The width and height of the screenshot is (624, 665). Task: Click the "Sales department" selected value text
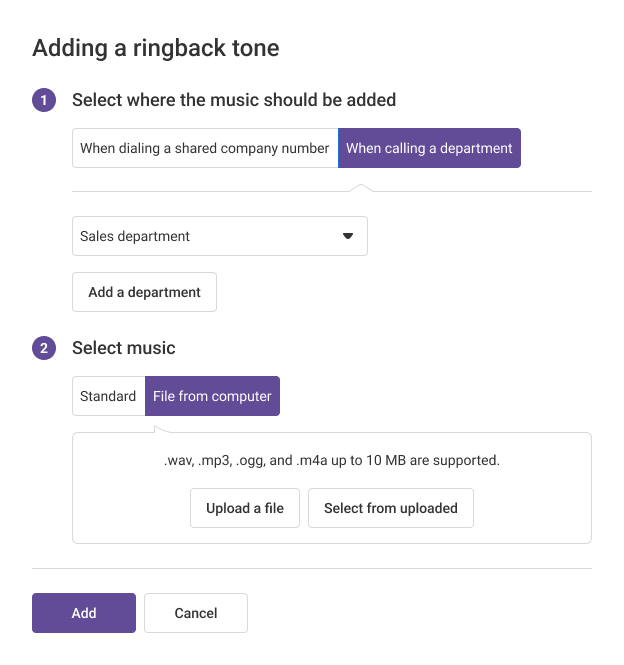coord(135,236)
